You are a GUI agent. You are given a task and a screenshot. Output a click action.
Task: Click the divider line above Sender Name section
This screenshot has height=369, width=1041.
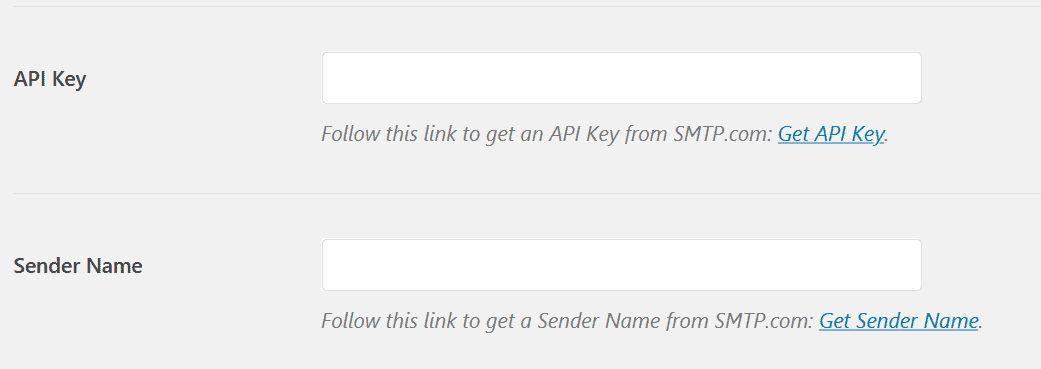click(527, 194)
